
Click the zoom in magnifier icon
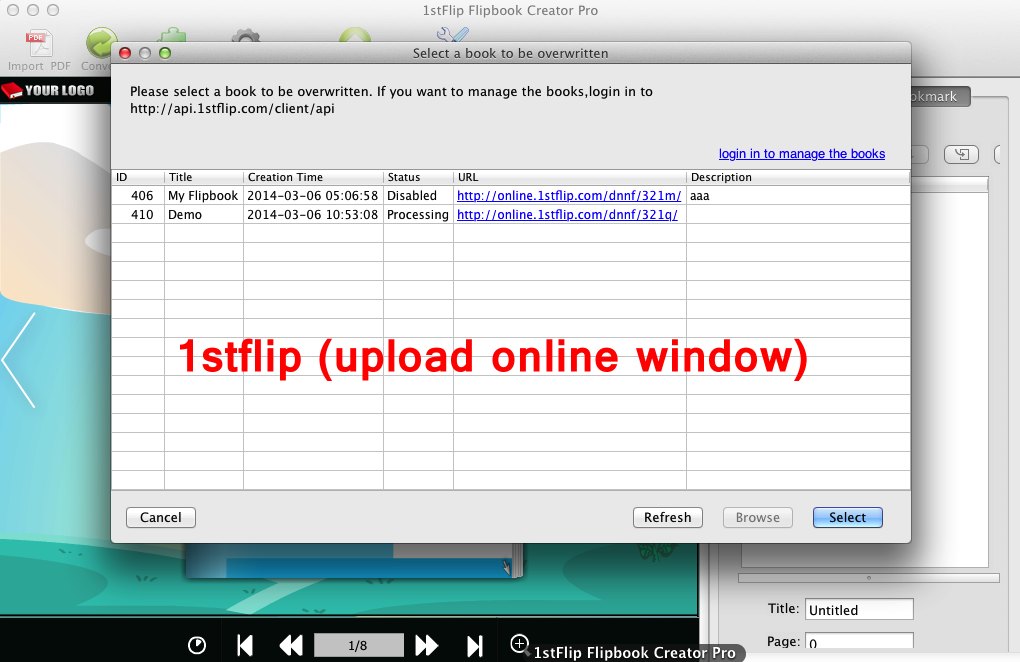[x=519, y=644]
